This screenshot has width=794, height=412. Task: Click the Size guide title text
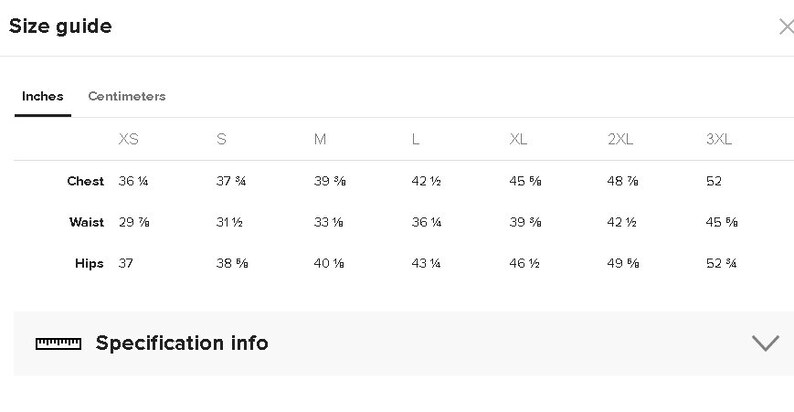tap(60, 26)
